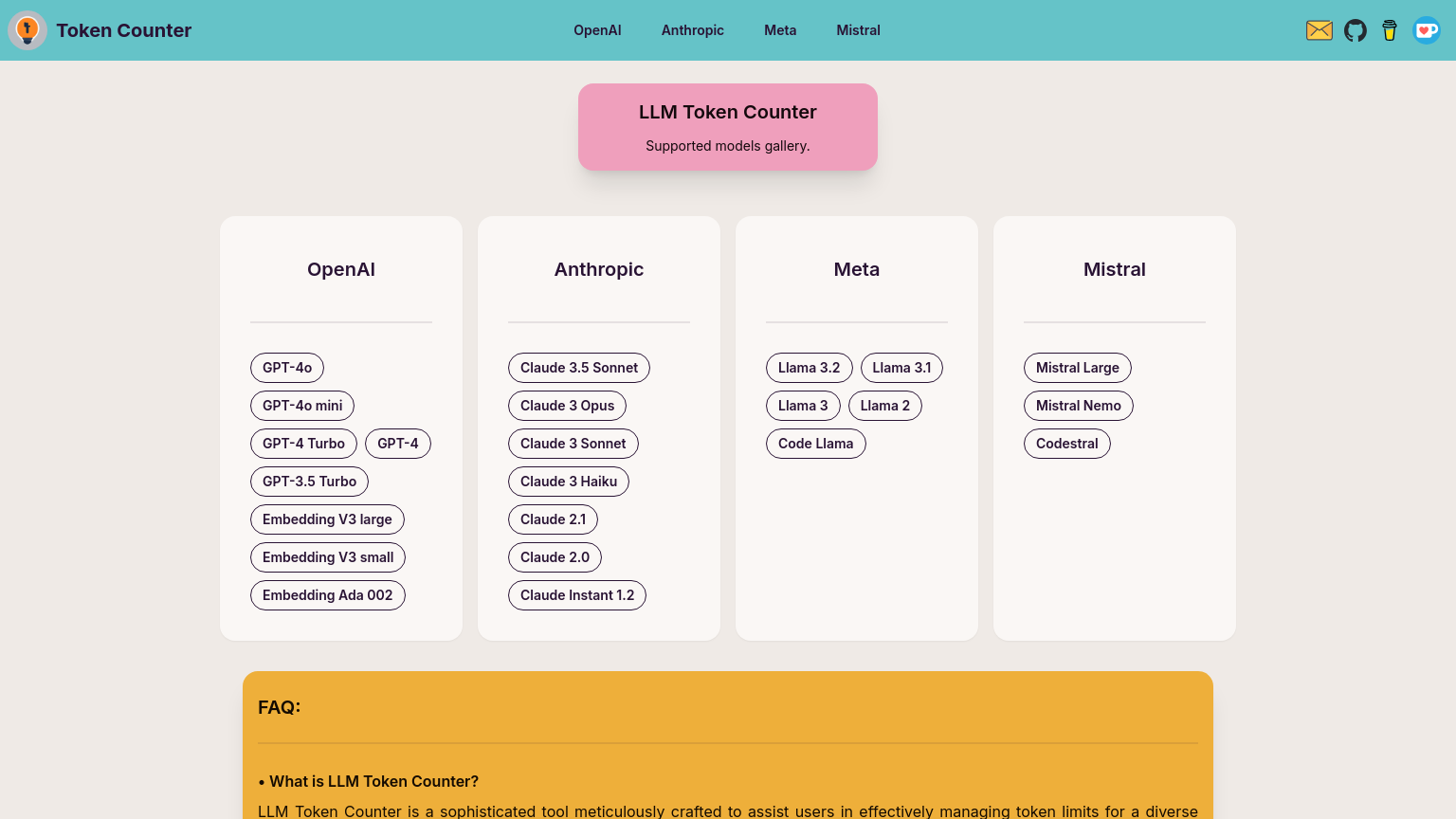Select the Claude 3 Haiku model
The image size is (1456, 819).
coord(569,482)
